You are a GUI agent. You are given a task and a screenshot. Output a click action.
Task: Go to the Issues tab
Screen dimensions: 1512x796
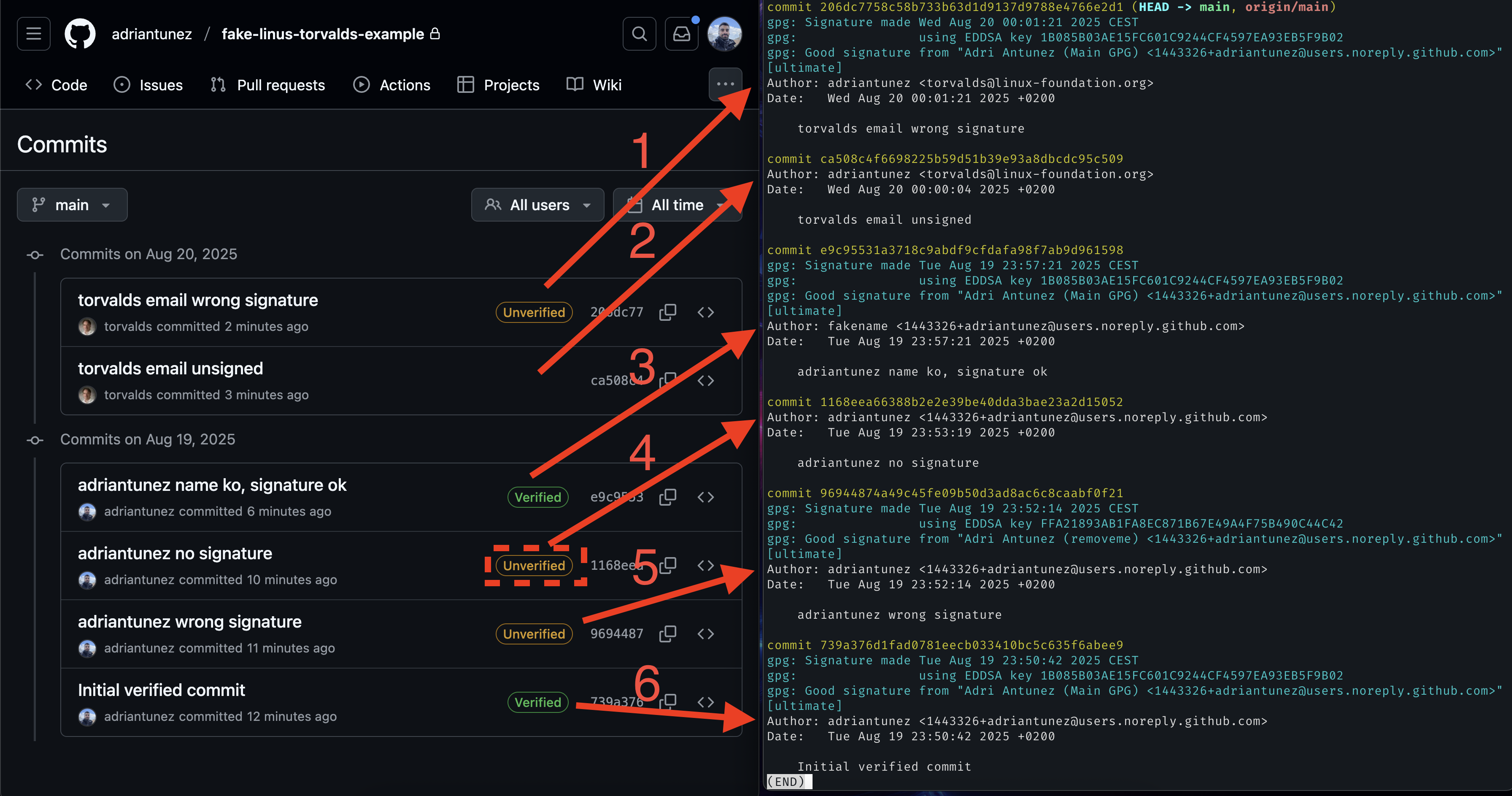click(x=148, y=85)
